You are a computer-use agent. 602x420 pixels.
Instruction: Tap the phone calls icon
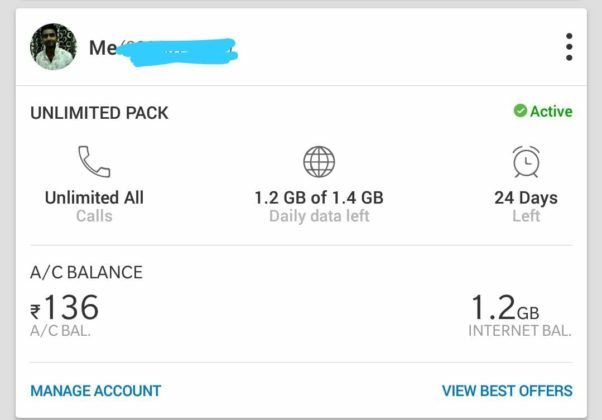(94, 162)
